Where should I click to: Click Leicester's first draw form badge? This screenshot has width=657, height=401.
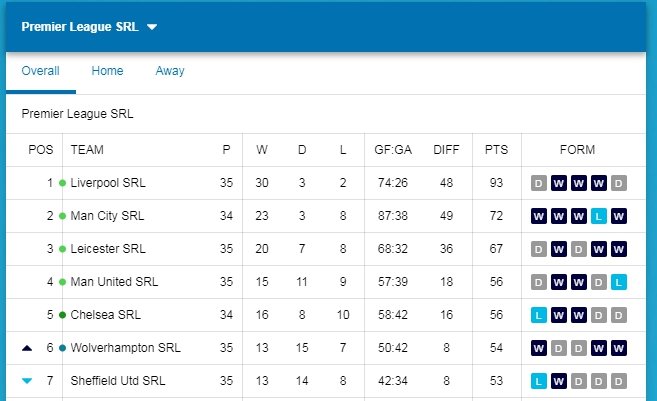coord(539,249)
